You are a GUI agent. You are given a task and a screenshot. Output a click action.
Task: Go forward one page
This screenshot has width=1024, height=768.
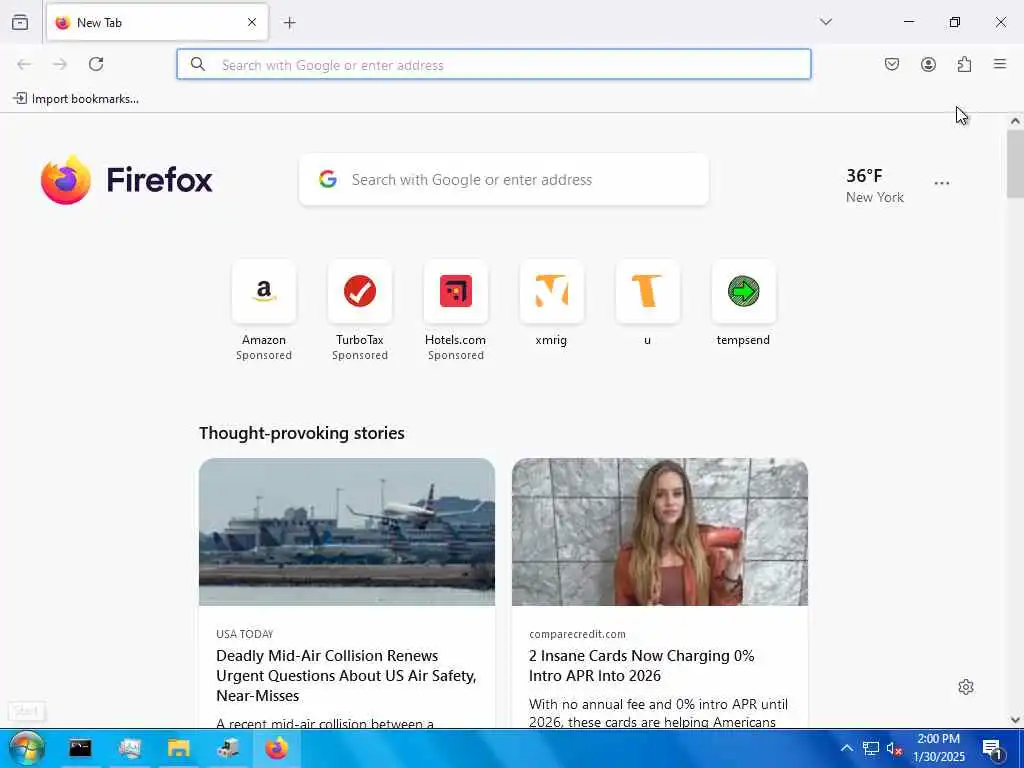pyautogui.click(x=60, y=64)
